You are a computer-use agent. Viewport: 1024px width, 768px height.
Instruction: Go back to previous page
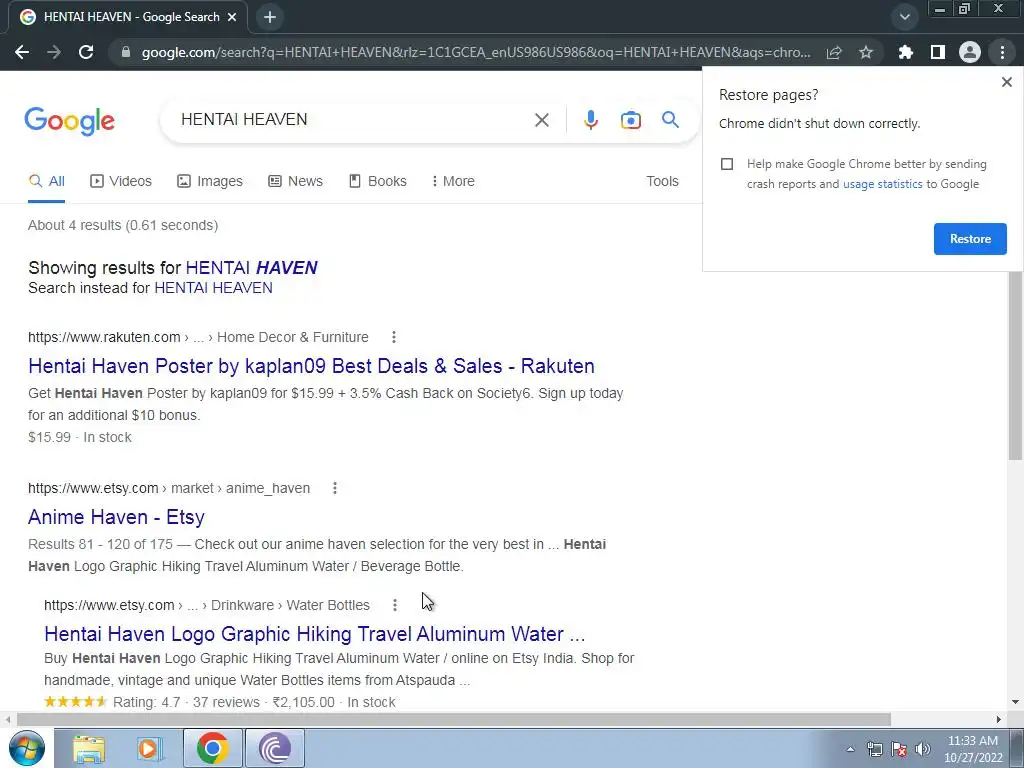pos(22,52)
